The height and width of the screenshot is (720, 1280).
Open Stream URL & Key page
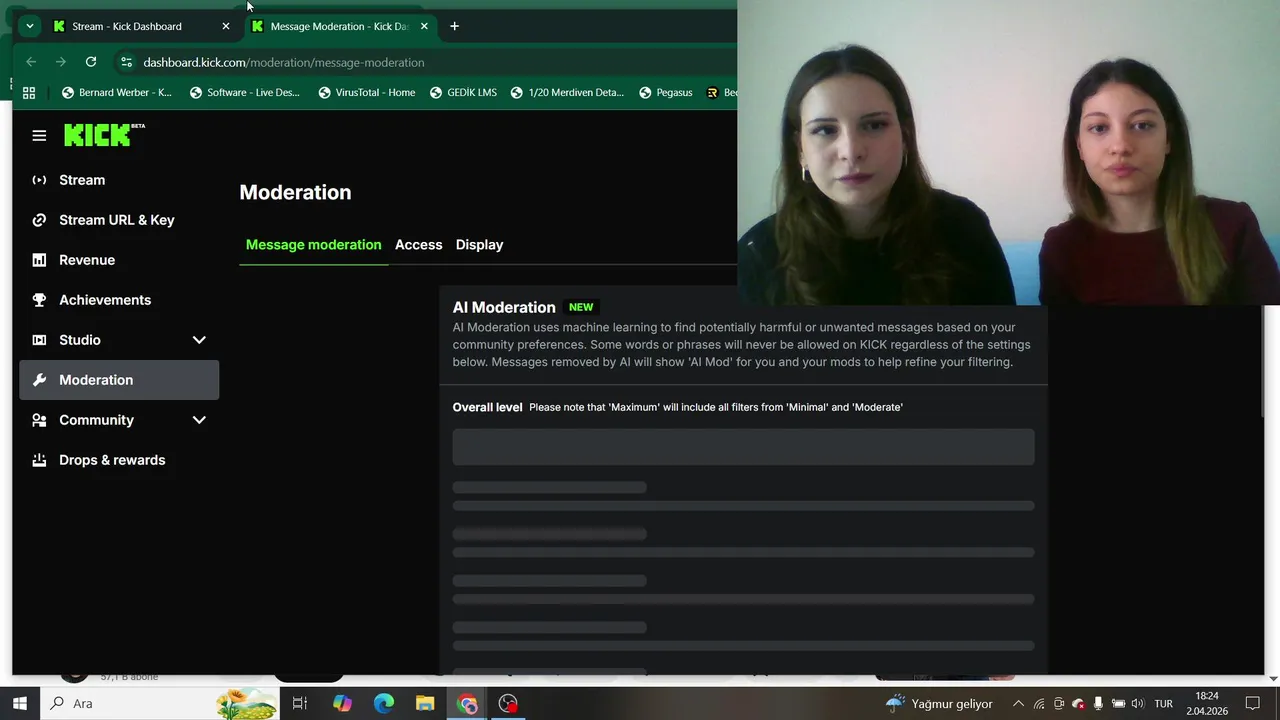point(117,220)
